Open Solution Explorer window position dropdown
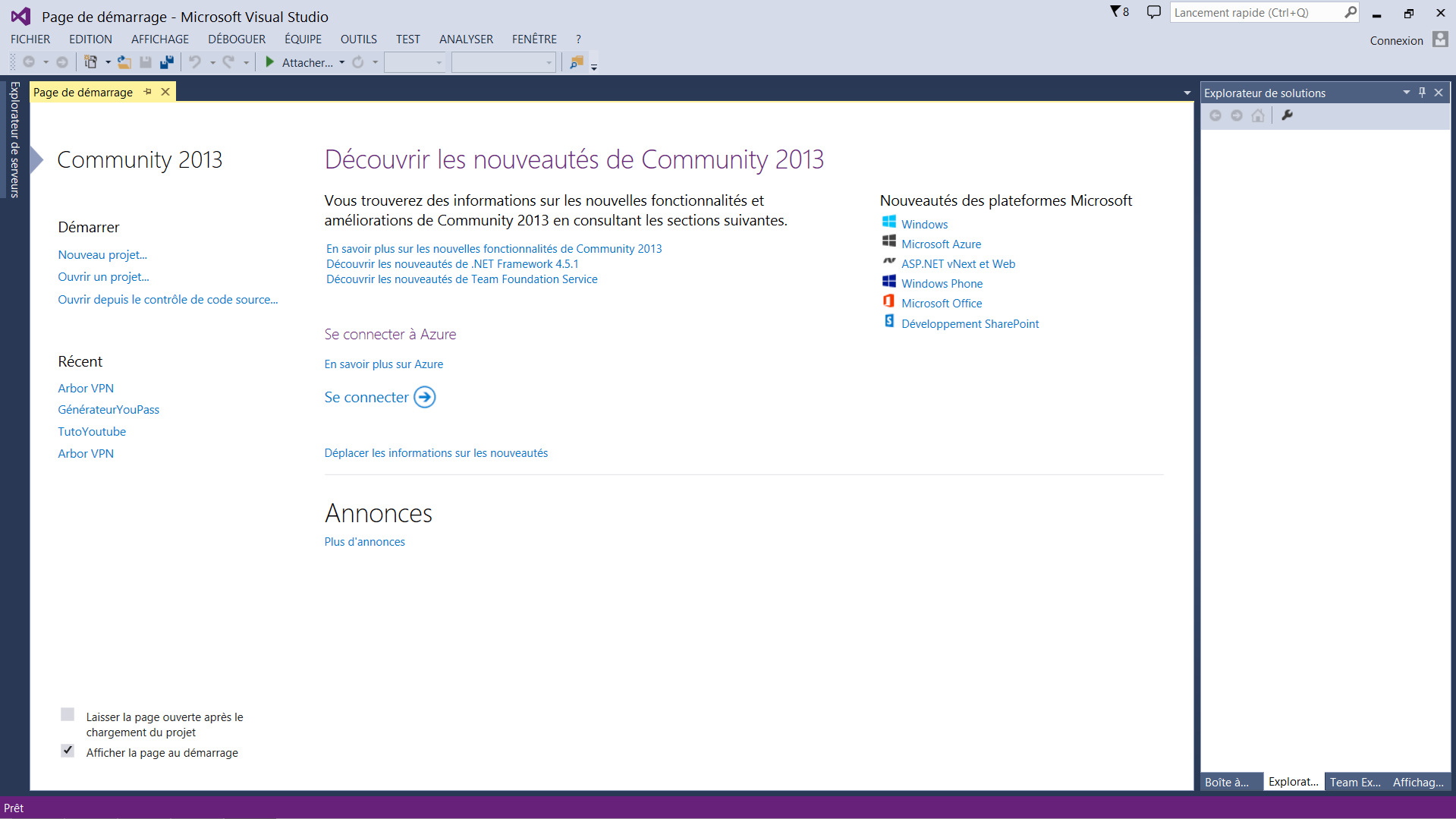This screenshot has width=1456, height=819. click(x=1407, y=92)
